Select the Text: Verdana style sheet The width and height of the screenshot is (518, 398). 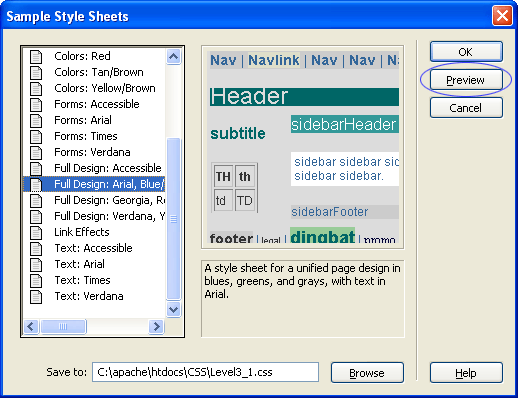coord(89,296)
